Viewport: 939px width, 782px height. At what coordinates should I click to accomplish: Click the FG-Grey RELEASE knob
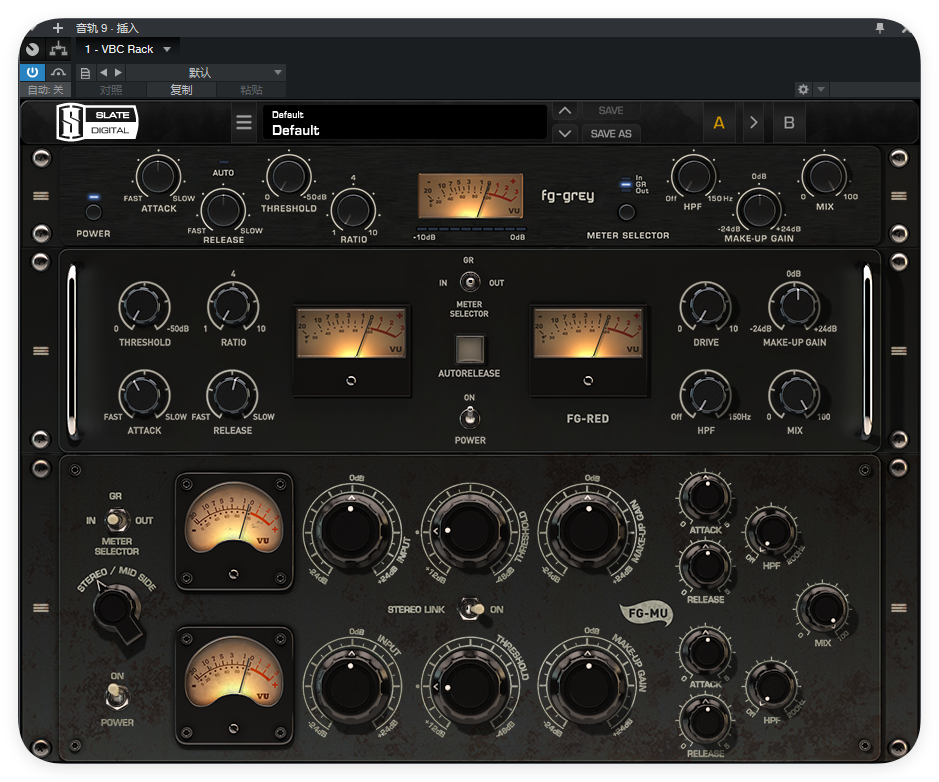tap(223, 210)
